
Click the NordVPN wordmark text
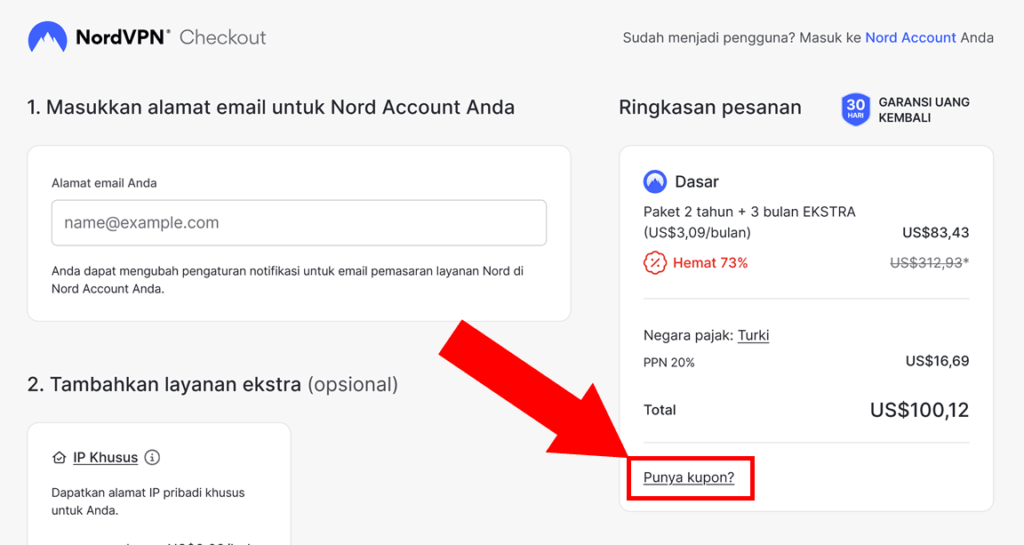tap(122, 38)
